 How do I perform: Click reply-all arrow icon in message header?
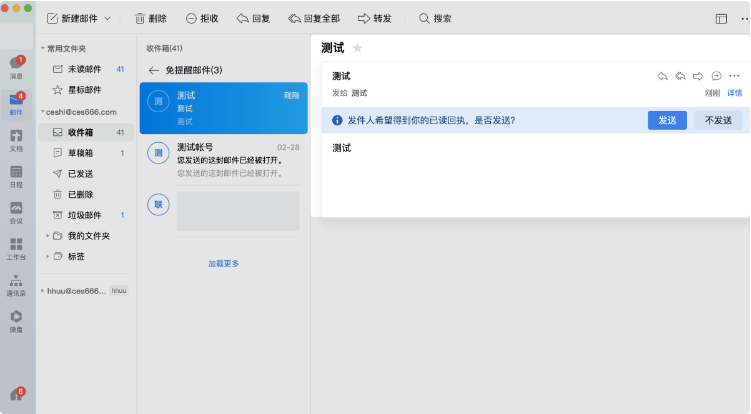[x=680, y=76]
